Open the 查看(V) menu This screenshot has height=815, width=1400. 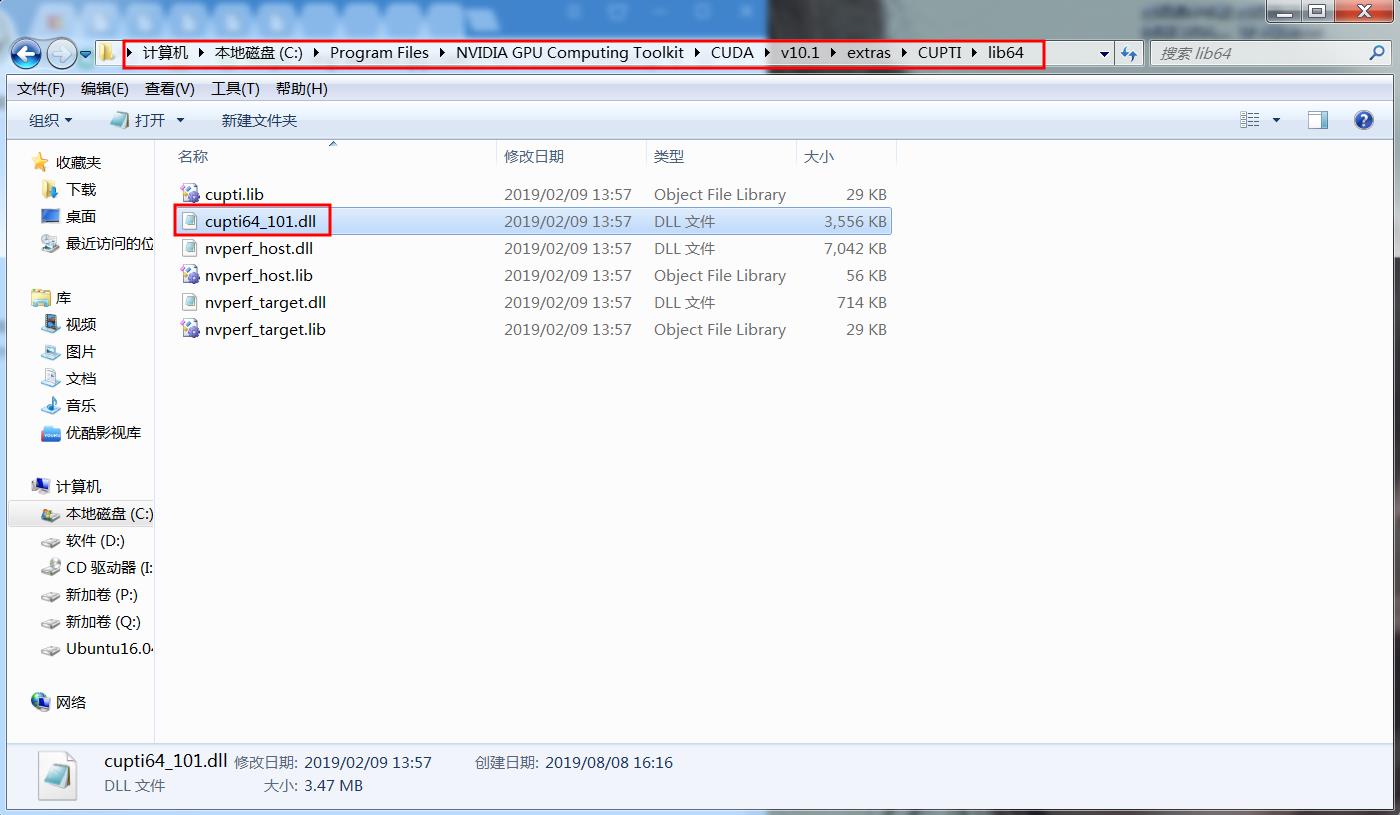coord(170,89)
